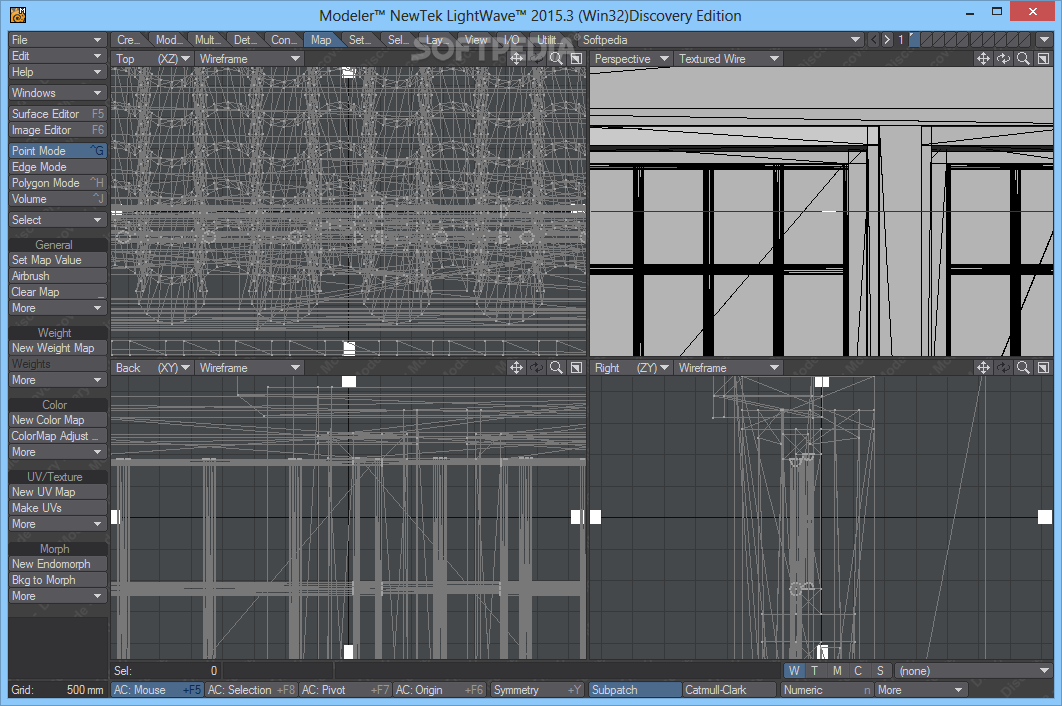1062x706 pixels.
Task: Click Airbrush tool button
Action: coord(58,276)
